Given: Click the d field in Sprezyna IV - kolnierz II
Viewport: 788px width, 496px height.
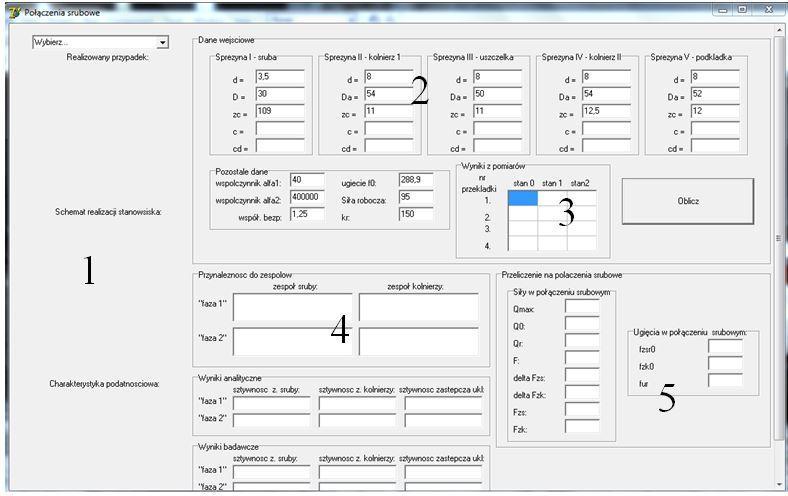Looking at the screenshot, I should click(606, 77).
